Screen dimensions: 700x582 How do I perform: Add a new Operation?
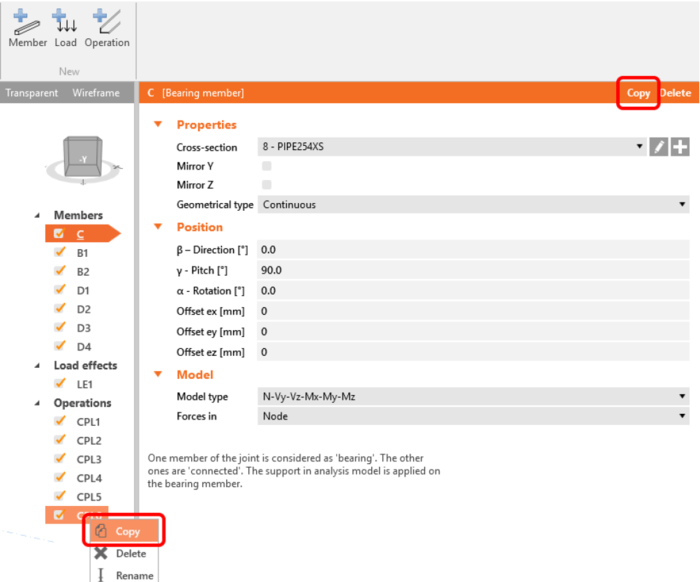107,29
